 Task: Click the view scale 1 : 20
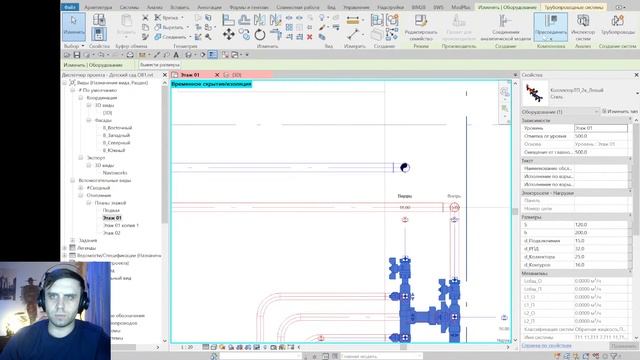click(x=187, y=347)
